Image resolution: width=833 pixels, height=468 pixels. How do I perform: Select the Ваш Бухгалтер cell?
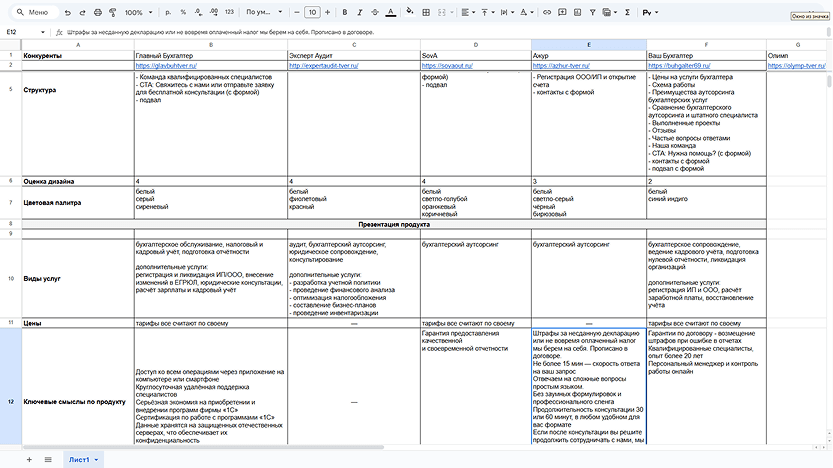pos(706,55)
